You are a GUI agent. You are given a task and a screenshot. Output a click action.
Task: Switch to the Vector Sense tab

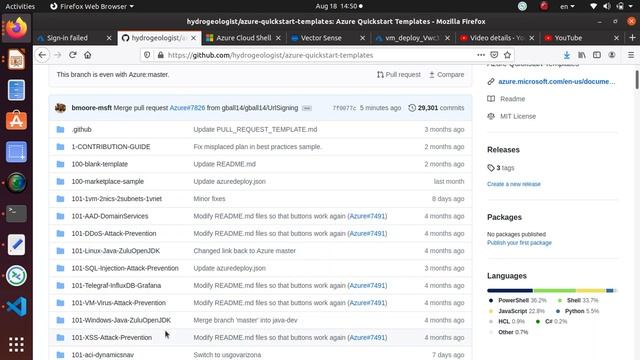click(321, 38)
